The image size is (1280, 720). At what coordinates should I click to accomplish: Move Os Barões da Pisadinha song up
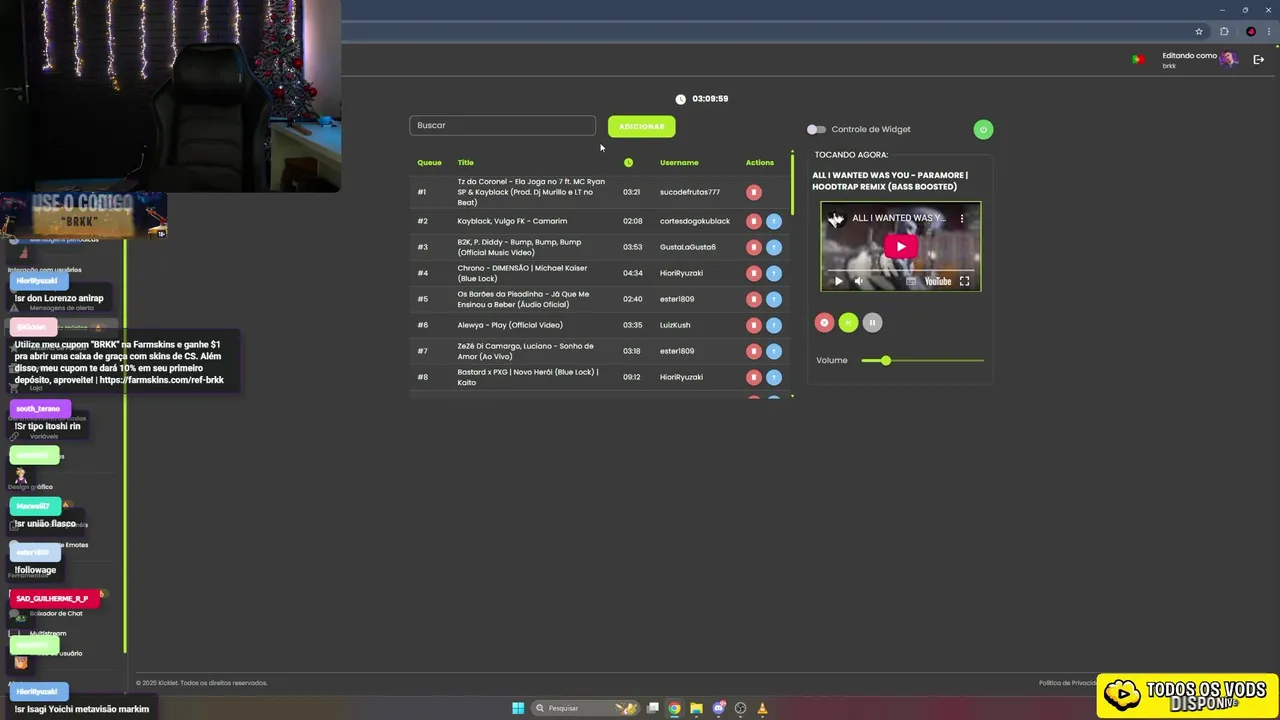click(x=774, y=299)
